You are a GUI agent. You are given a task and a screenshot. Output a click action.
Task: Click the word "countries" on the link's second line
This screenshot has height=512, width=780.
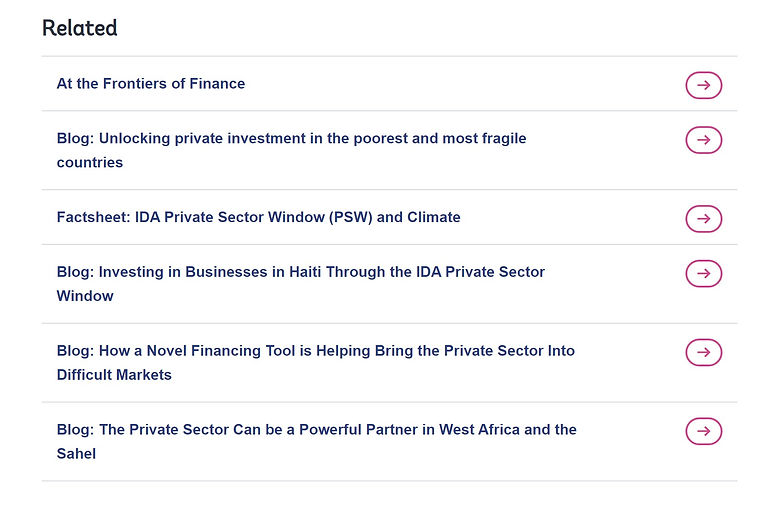click(90, 162)
